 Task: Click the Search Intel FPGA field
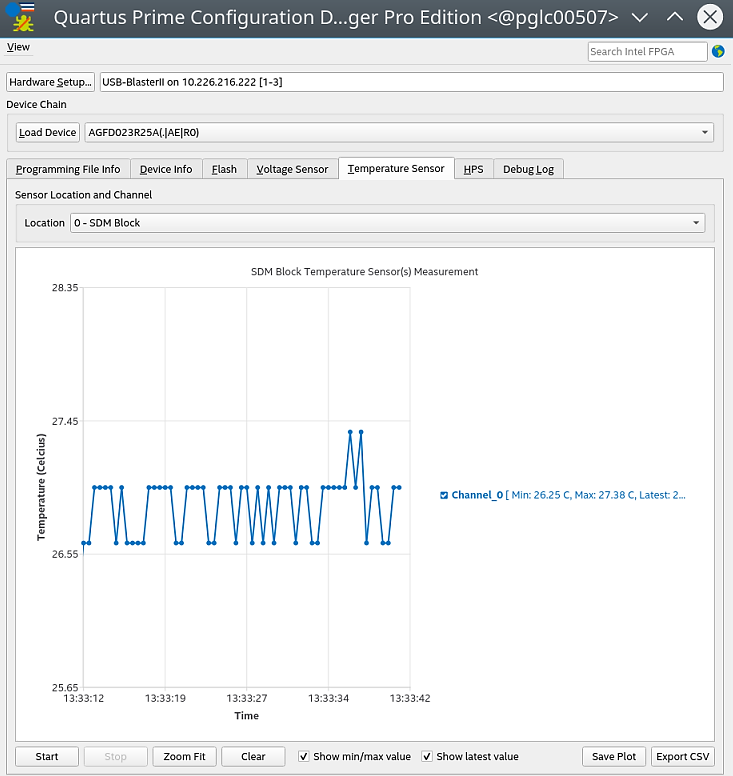coord(647,51)
